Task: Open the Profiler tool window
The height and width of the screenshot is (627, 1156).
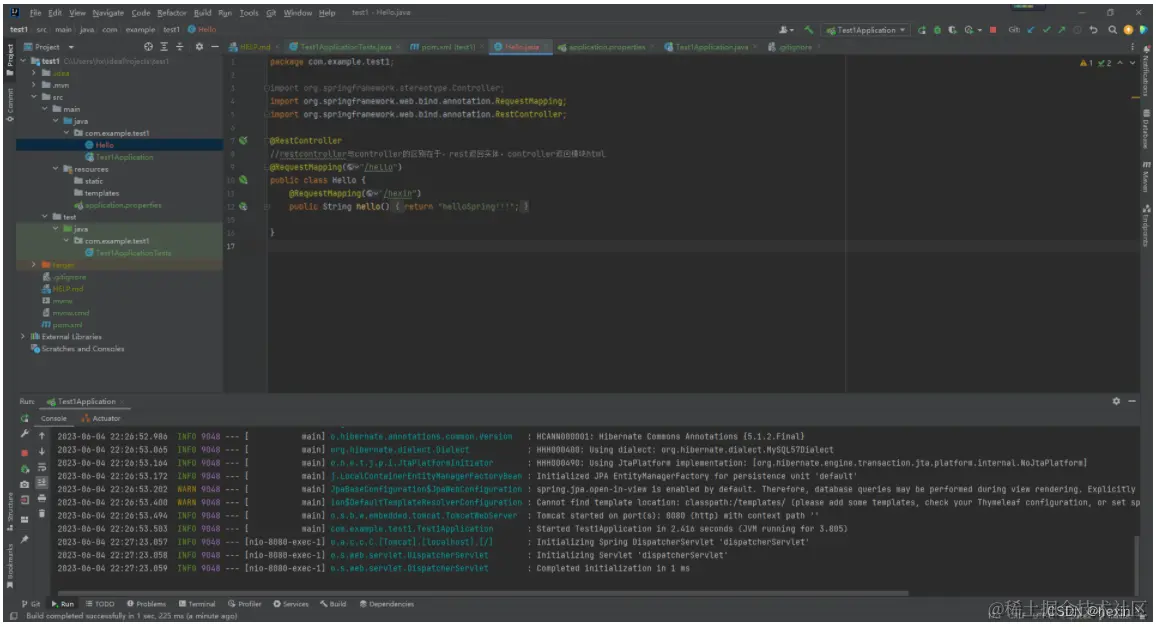Action: point(245,603)
